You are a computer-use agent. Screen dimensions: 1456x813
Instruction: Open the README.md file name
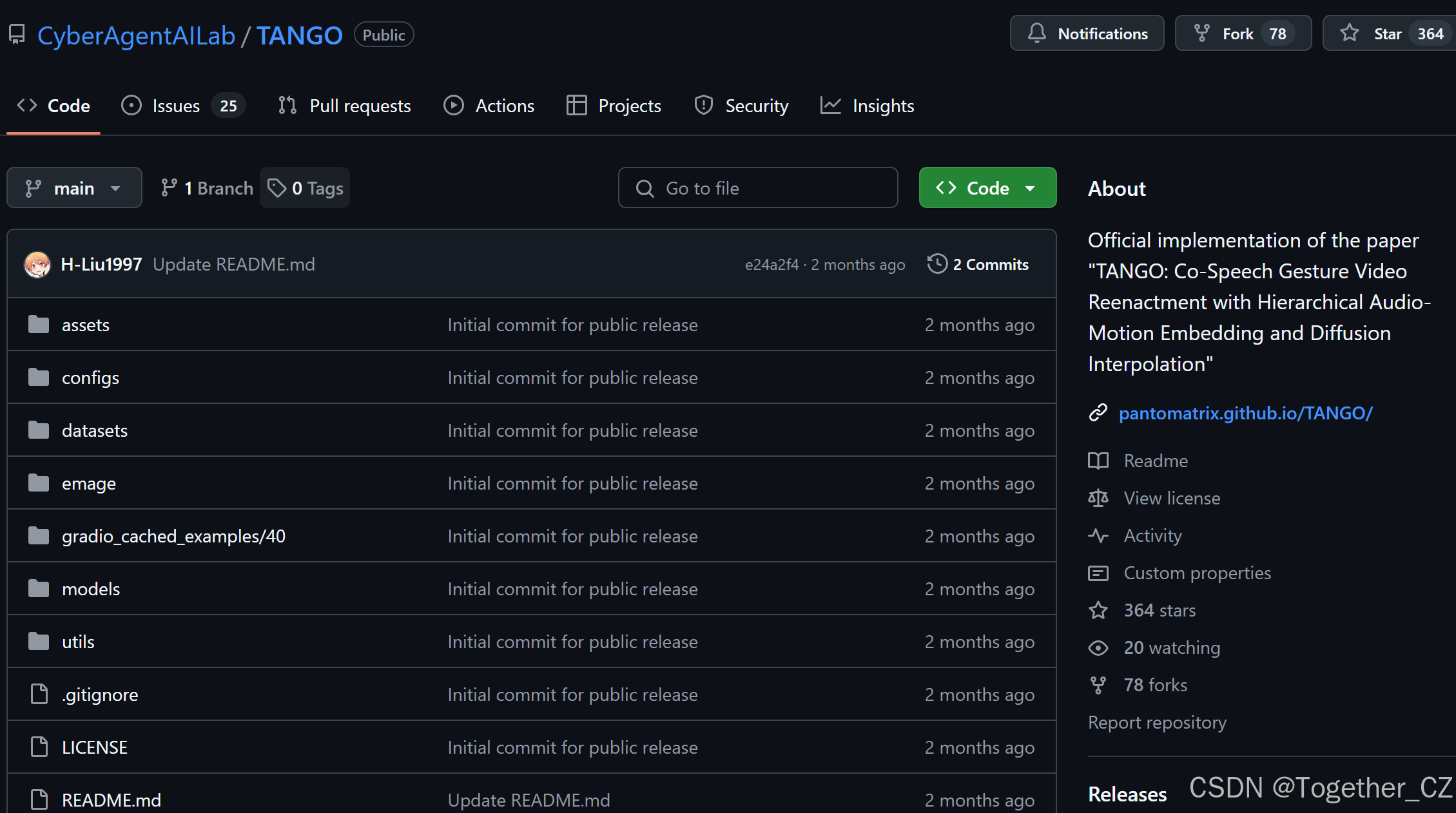coord(112,800)
